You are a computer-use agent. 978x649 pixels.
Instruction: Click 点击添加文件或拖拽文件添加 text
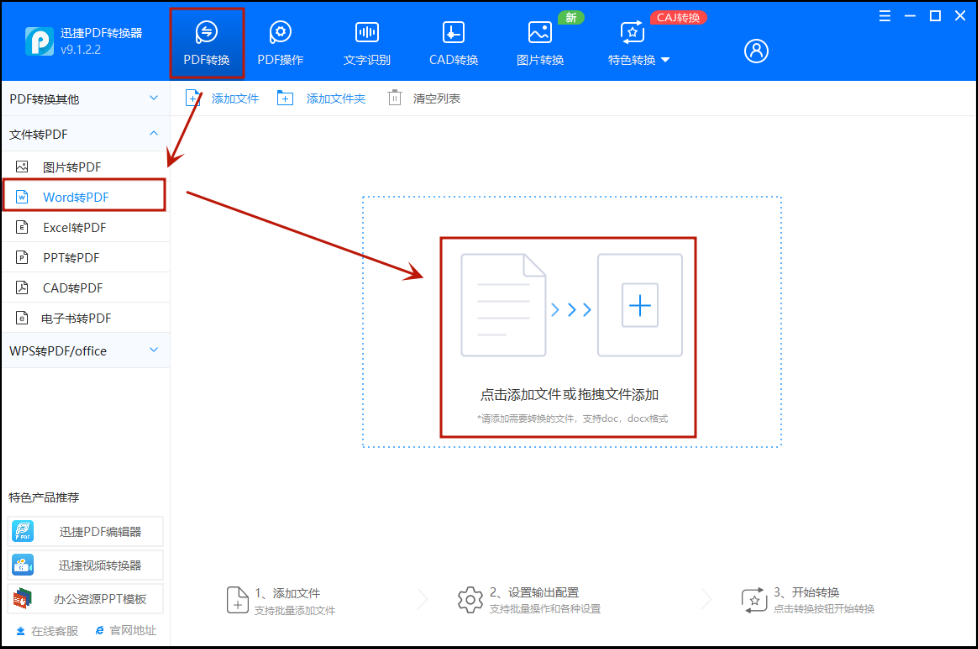click(569, 395)
